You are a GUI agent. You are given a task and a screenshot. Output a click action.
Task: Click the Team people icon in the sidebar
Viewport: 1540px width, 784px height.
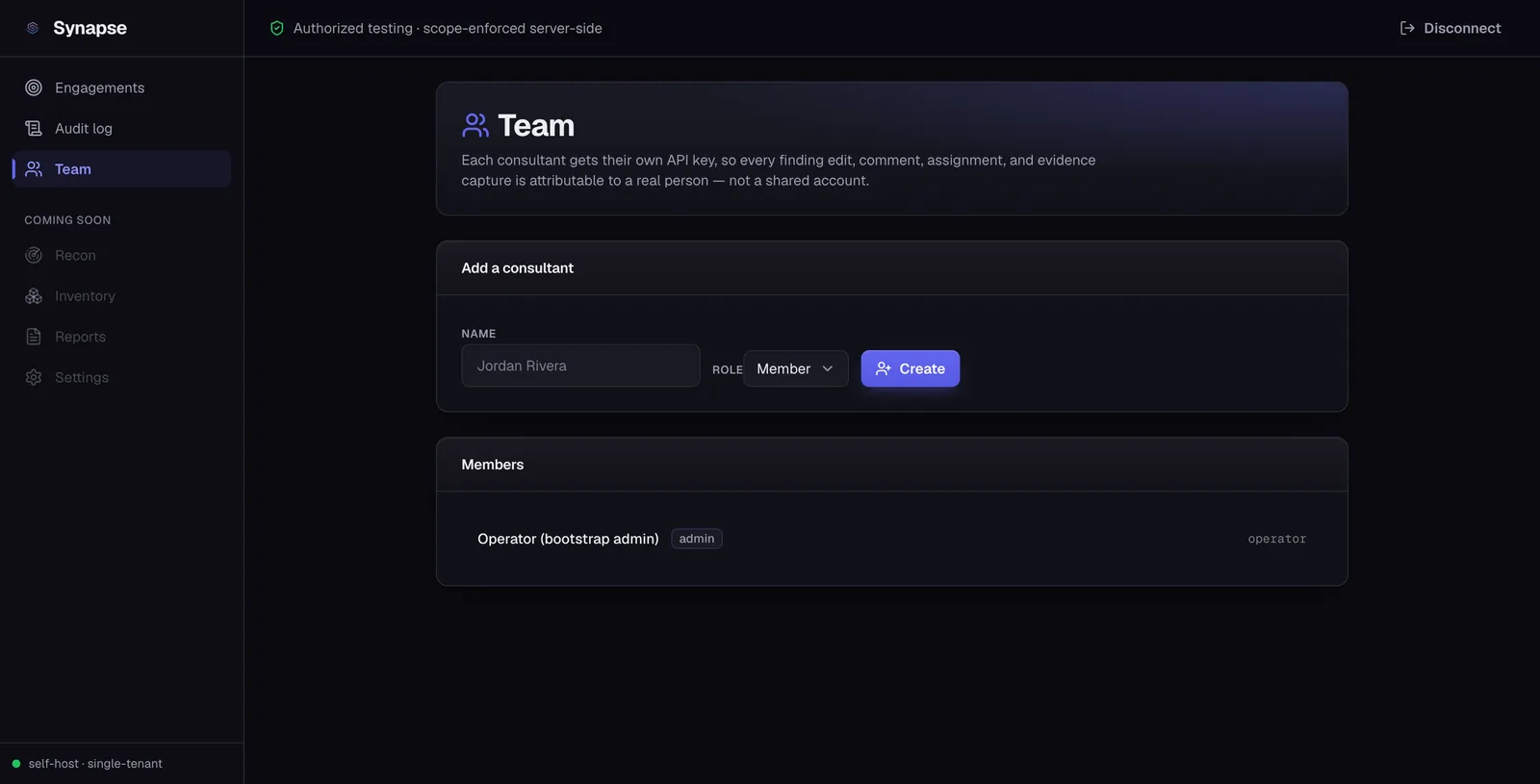(34, 169)
